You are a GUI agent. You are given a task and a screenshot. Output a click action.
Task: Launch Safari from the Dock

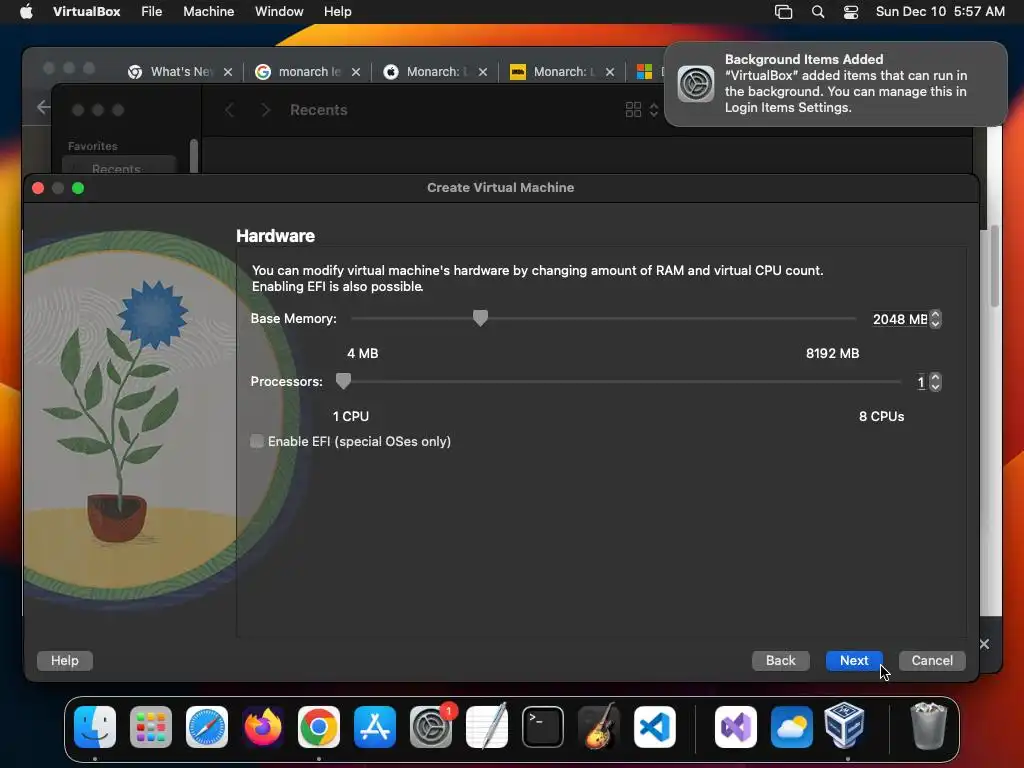207,726
